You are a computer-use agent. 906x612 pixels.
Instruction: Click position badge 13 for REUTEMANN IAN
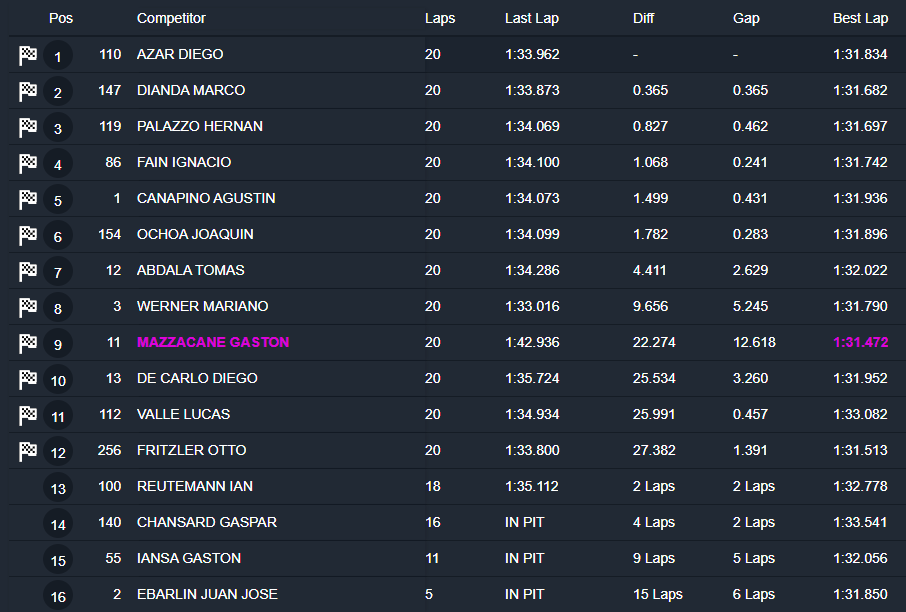coord(58,488)
